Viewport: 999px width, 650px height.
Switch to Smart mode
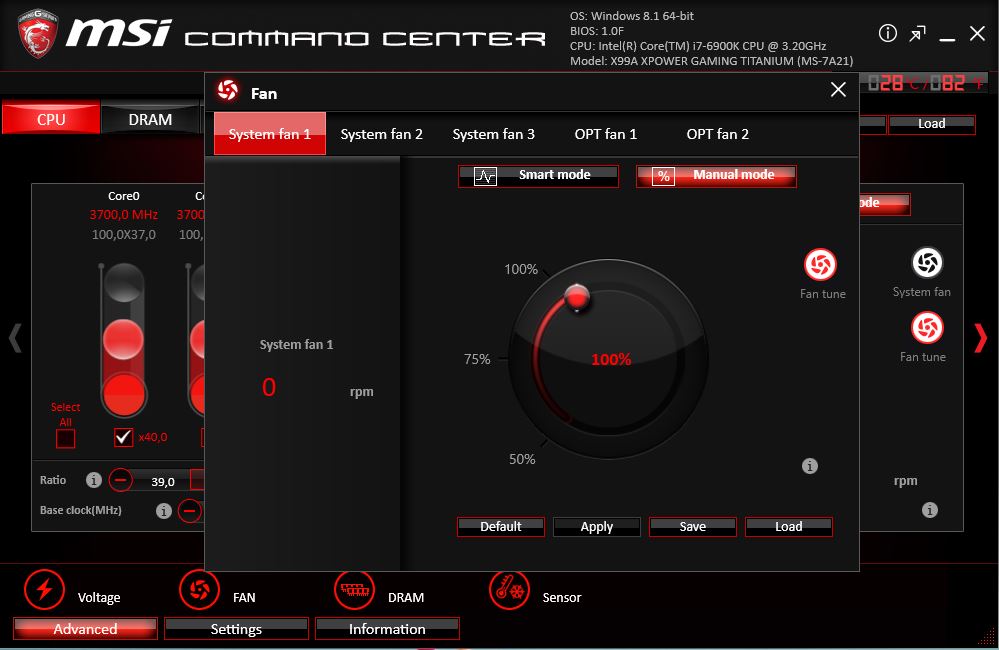tap(538, 176)
